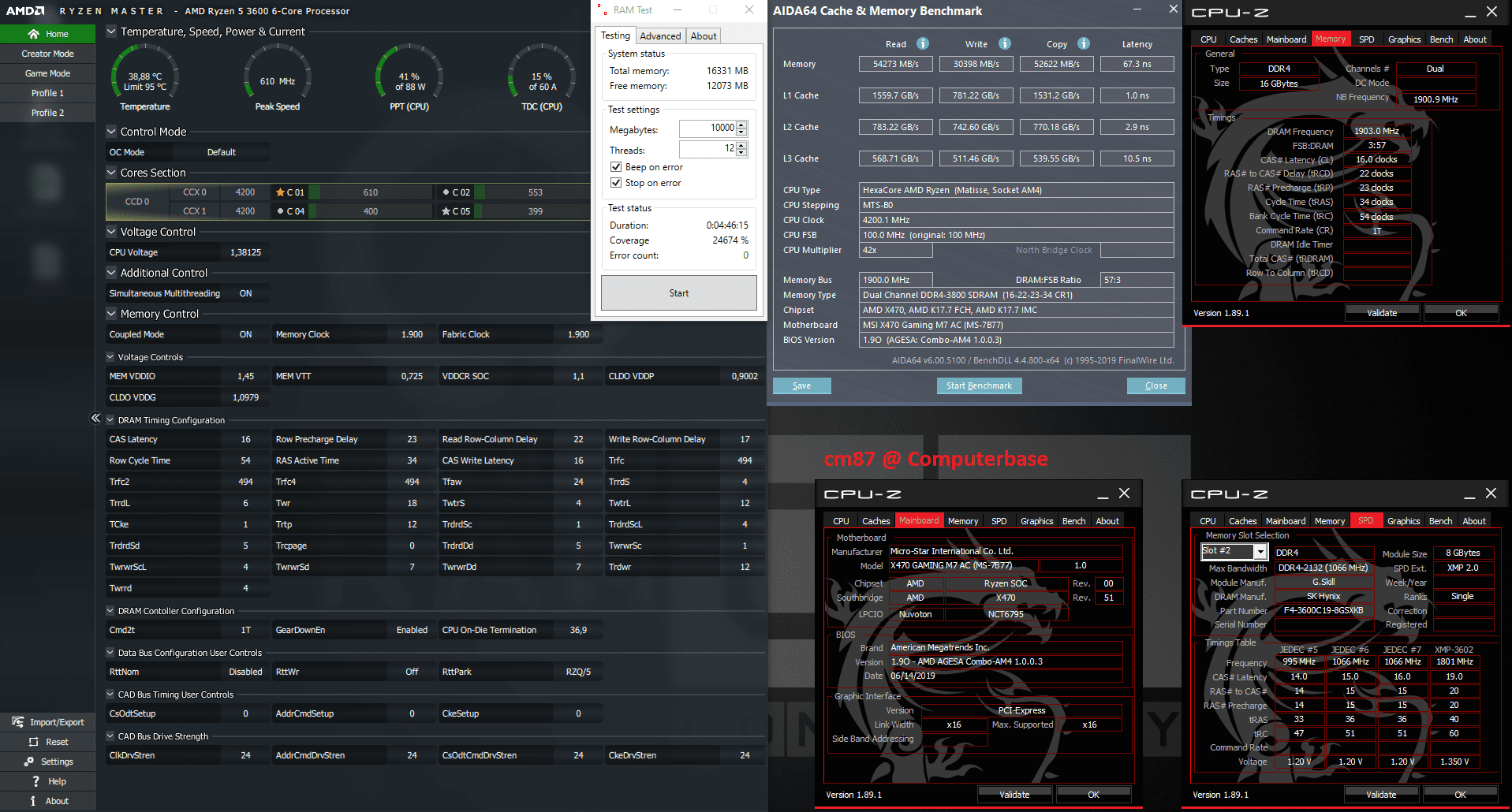Collapse the Voltage Control section
This screenshot has height=812, width=1512.
pos(111,232)
